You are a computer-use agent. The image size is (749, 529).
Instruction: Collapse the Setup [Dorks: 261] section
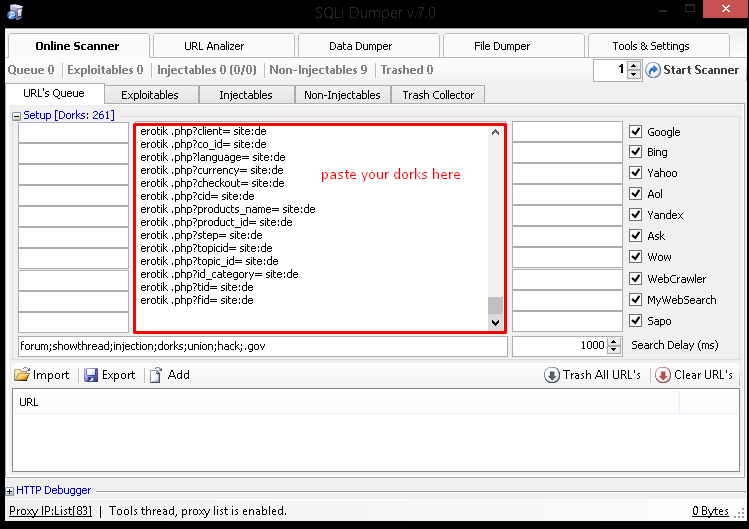[16, 116]
